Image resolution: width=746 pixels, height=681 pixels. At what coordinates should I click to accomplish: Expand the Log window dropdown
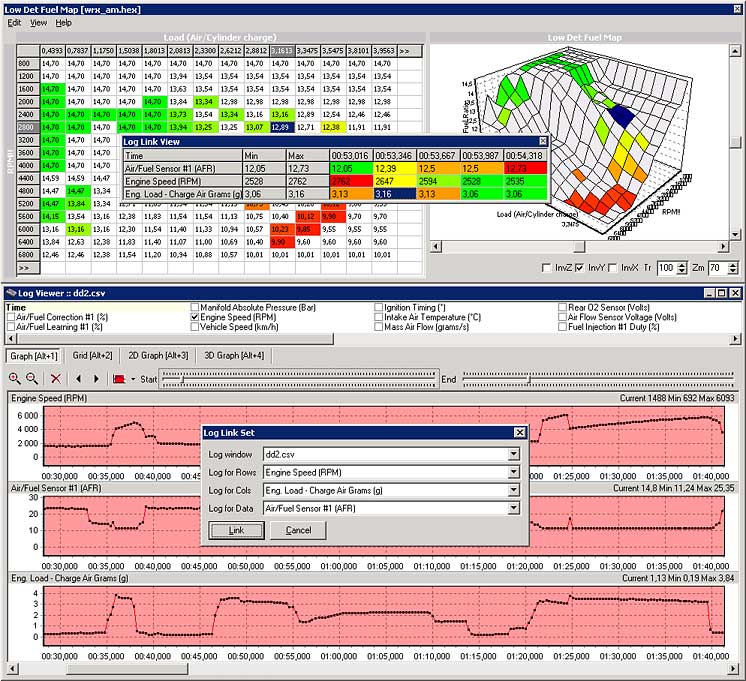click(x=513, y=454)
